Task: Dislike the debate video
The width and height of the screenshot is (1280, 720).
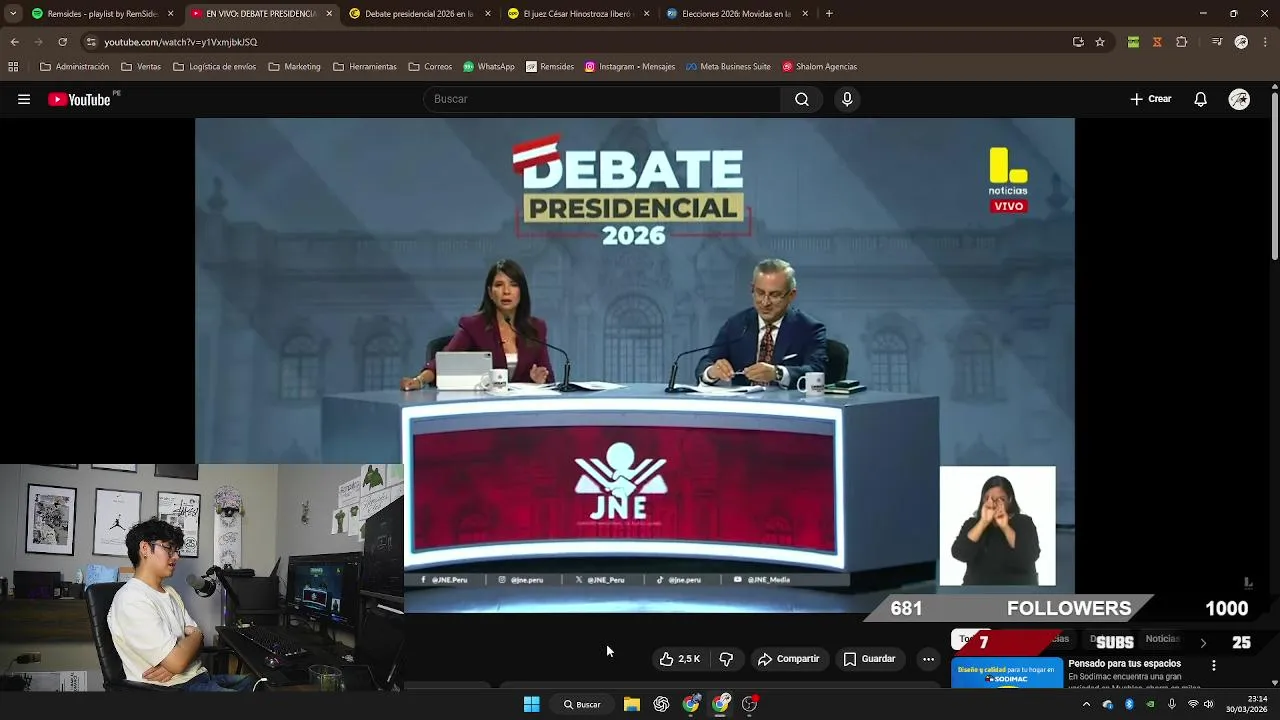Action: click(726, 659)
